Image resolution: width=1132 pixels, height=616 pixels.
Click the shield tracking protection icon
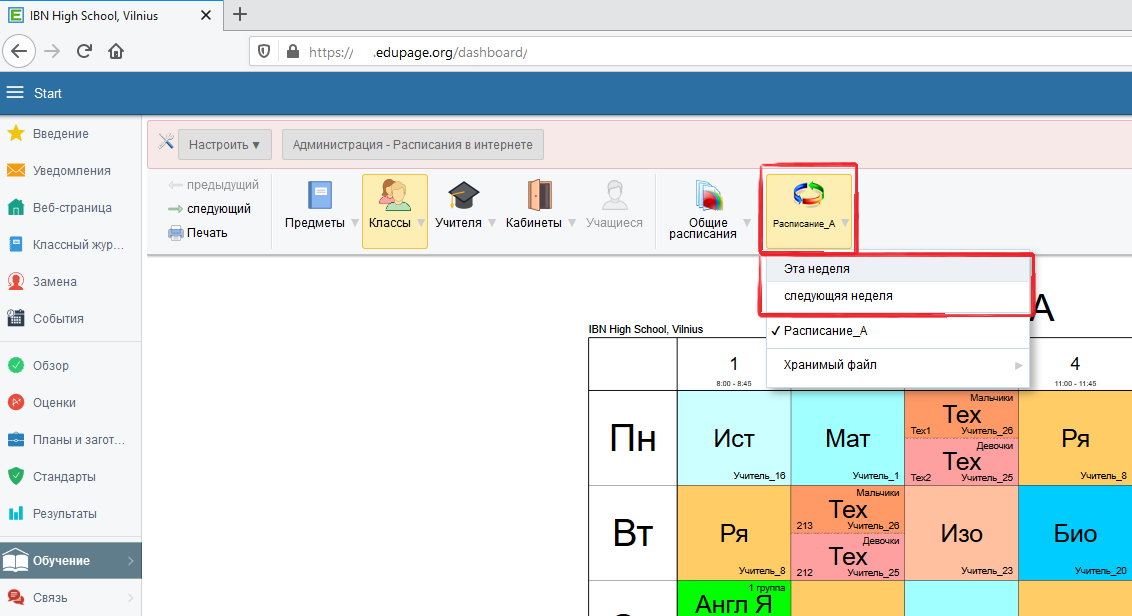264,52
